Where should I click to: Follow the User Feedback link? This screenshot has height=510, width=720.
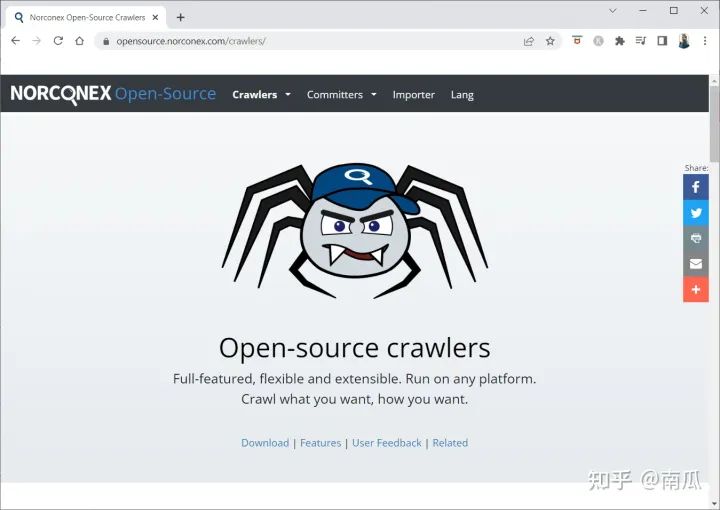(387, 443)
